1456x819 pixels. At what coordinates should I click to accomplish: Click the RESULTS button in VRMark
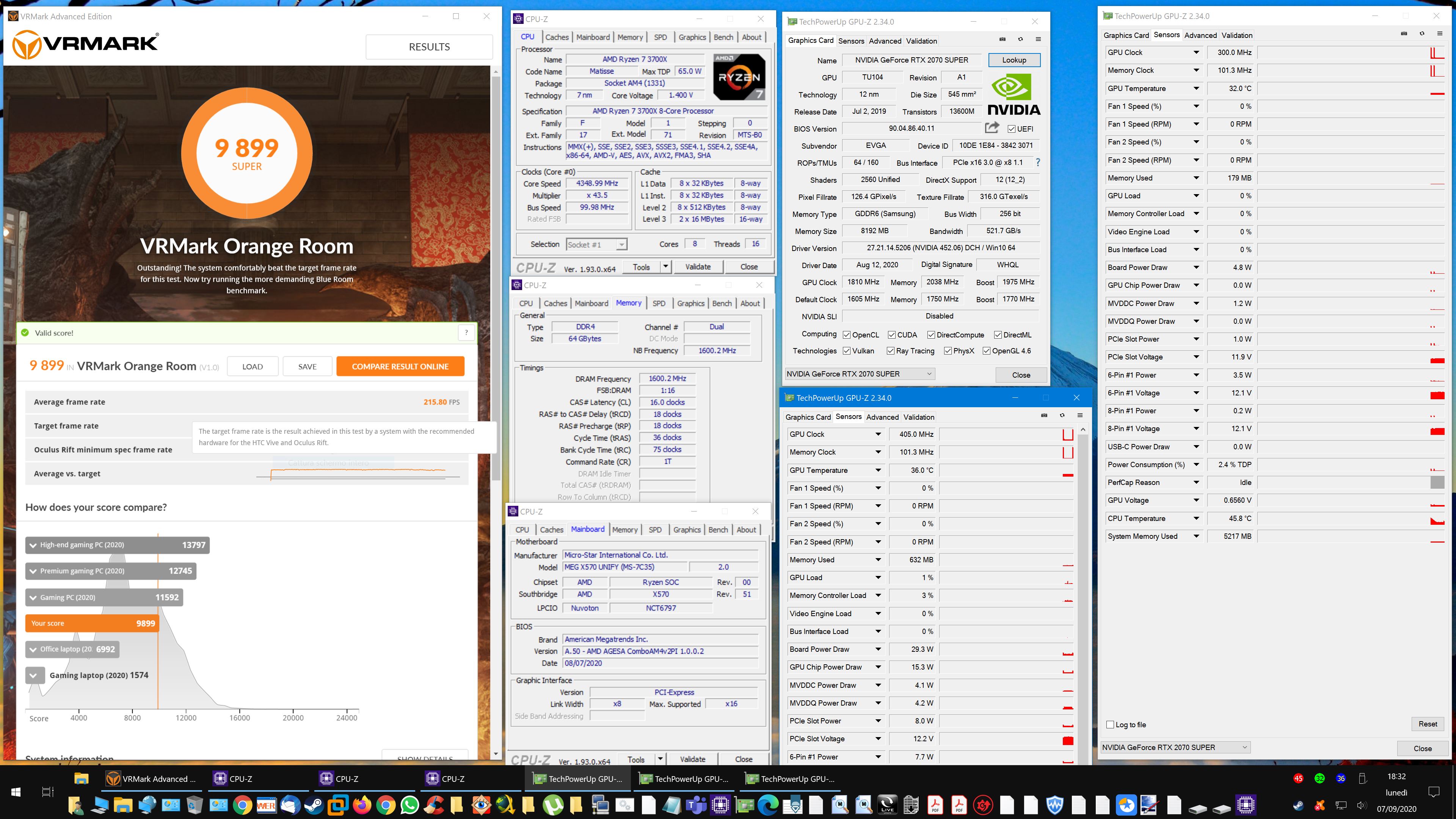point(430,47)
